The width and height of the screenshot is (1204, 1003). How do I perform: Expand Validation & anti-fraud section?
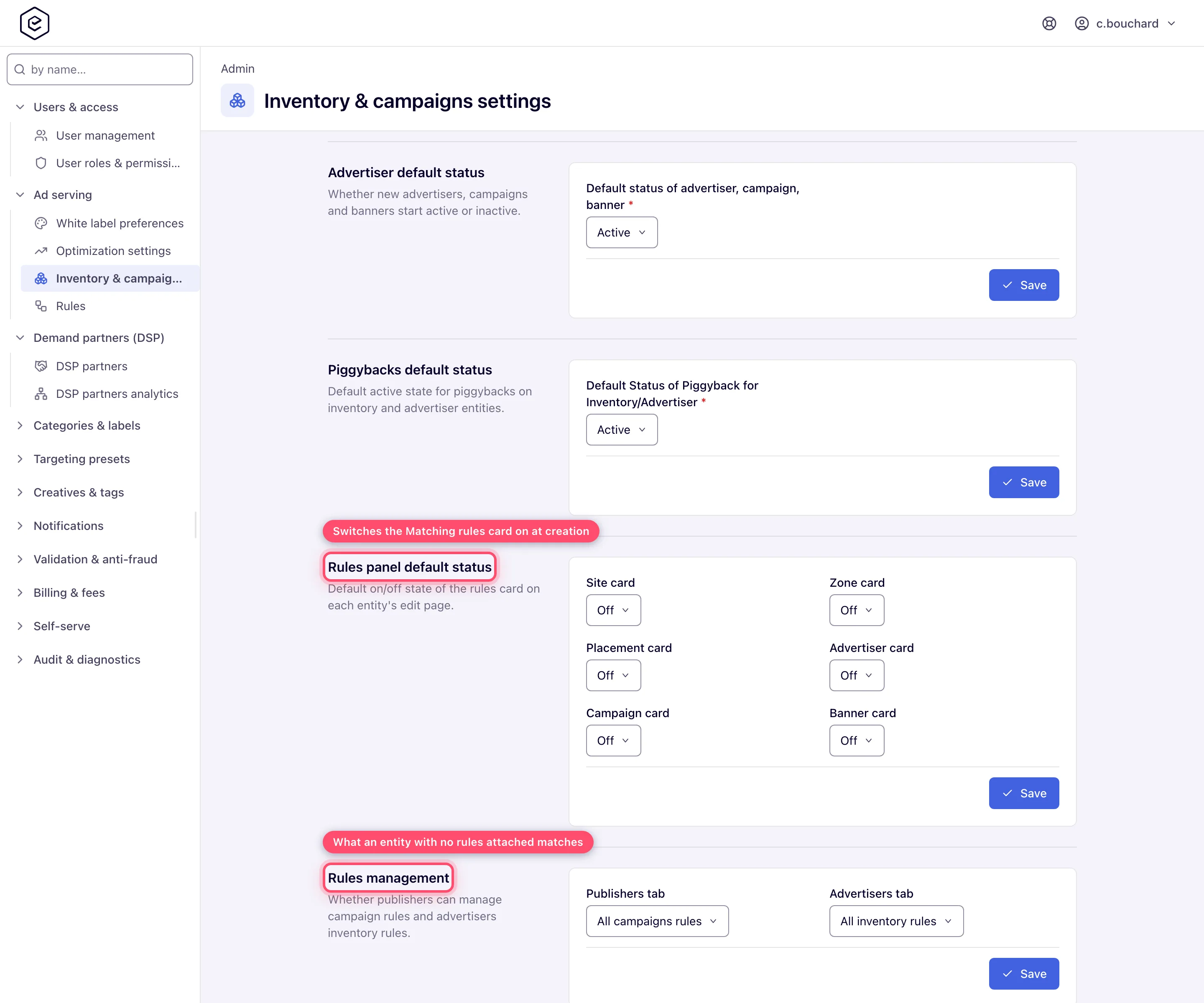pyautogui.click(x=20, y=560)
